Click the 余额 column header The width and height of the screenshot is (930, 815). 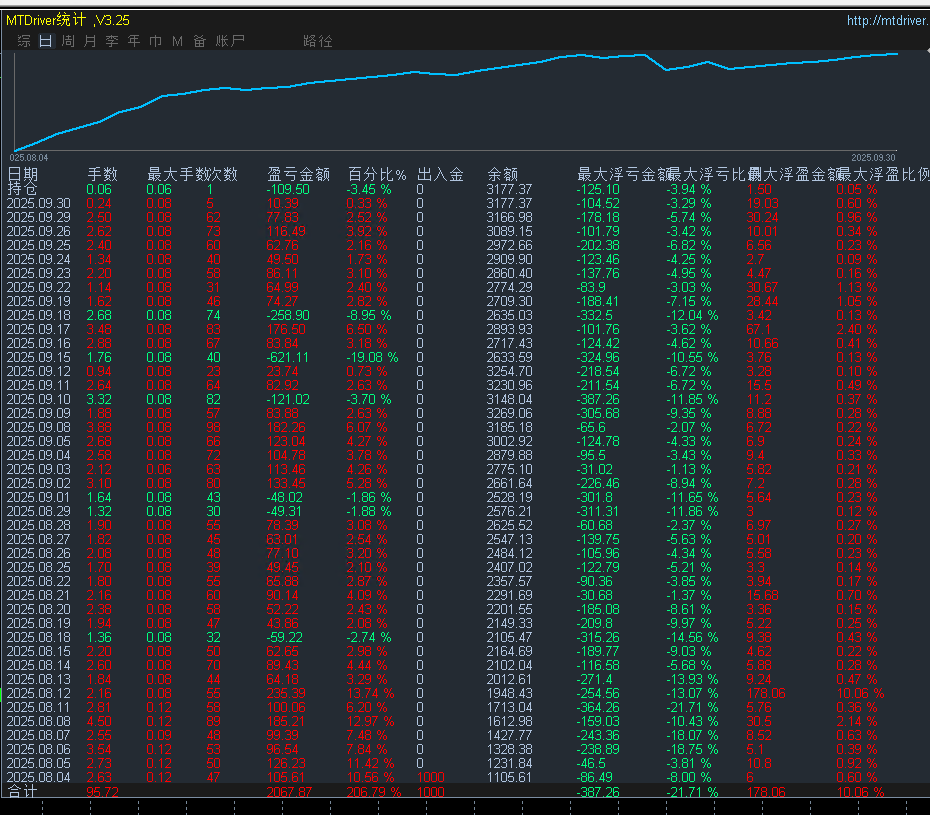(x=505, y=174)
